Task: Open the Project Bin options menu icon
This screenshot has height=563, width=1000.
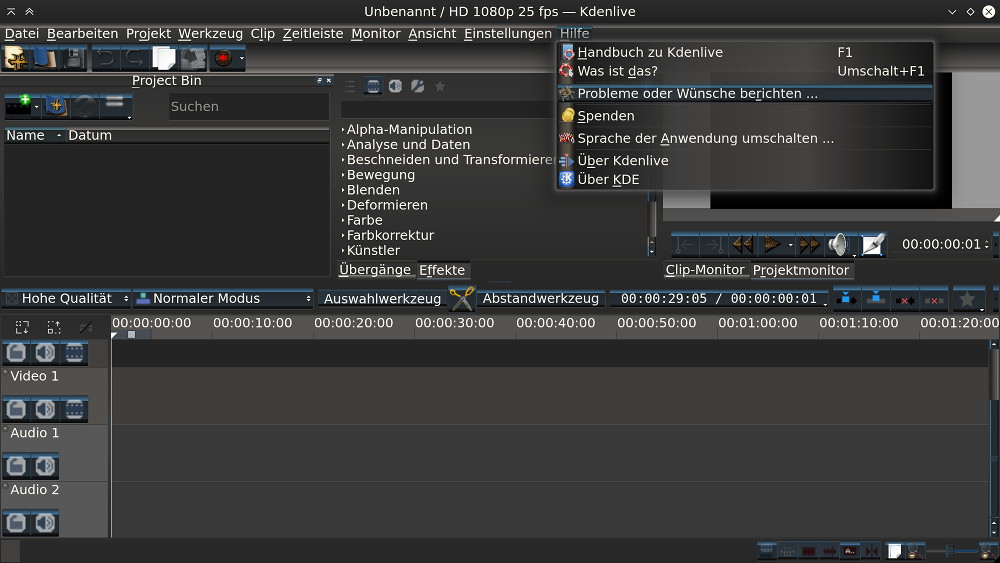Action: 115,106
